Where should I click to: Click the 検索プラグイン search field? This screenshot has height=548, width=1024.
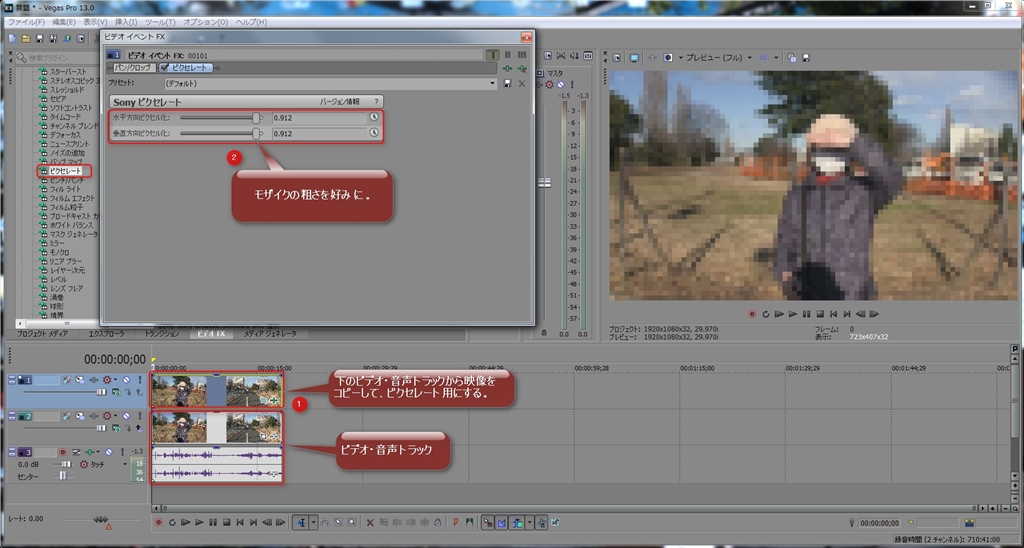coord(57,57)
